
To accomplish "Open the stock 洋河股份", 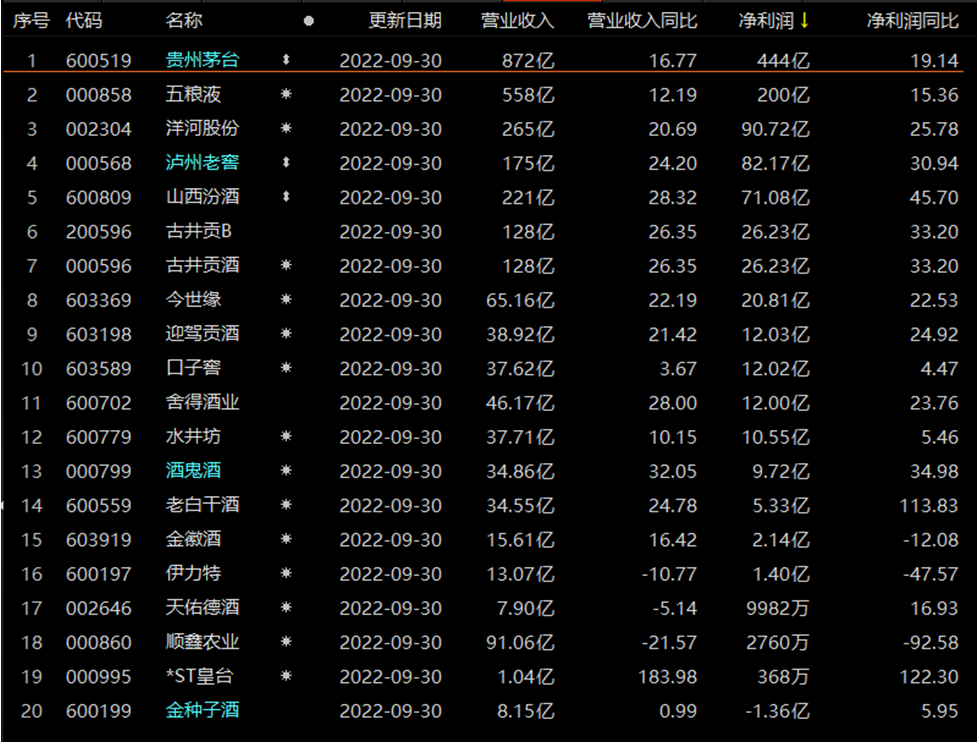I will [x=202, y=129].
